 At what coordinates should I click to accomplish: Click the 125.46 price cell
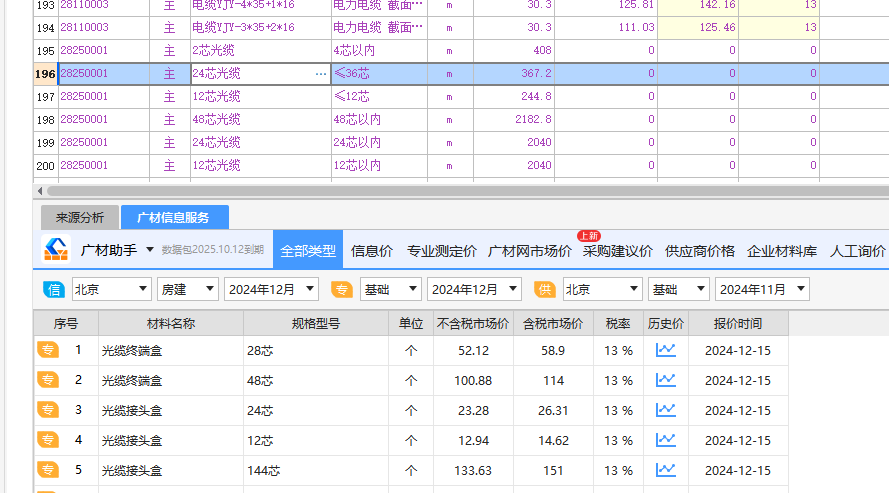[698, 27]
